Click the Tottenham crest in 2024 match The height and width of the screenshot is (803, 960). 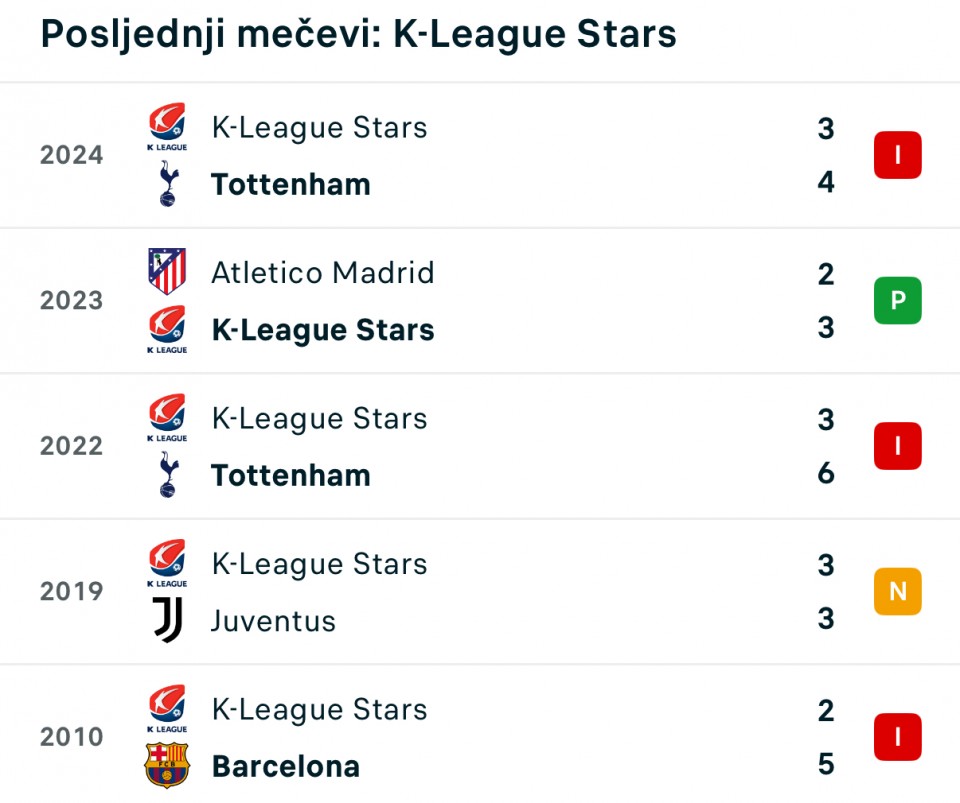(168, 184)
